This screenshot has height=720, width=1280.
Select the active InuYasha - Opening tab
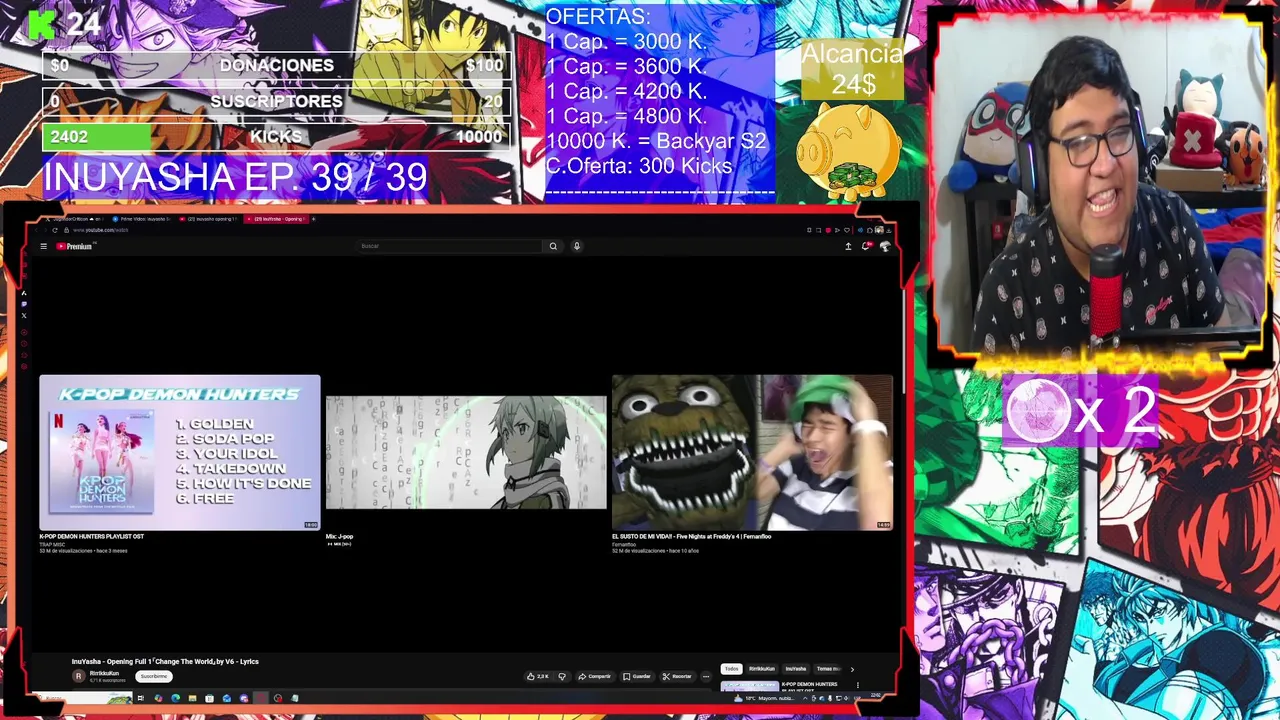tap(275, 219)
